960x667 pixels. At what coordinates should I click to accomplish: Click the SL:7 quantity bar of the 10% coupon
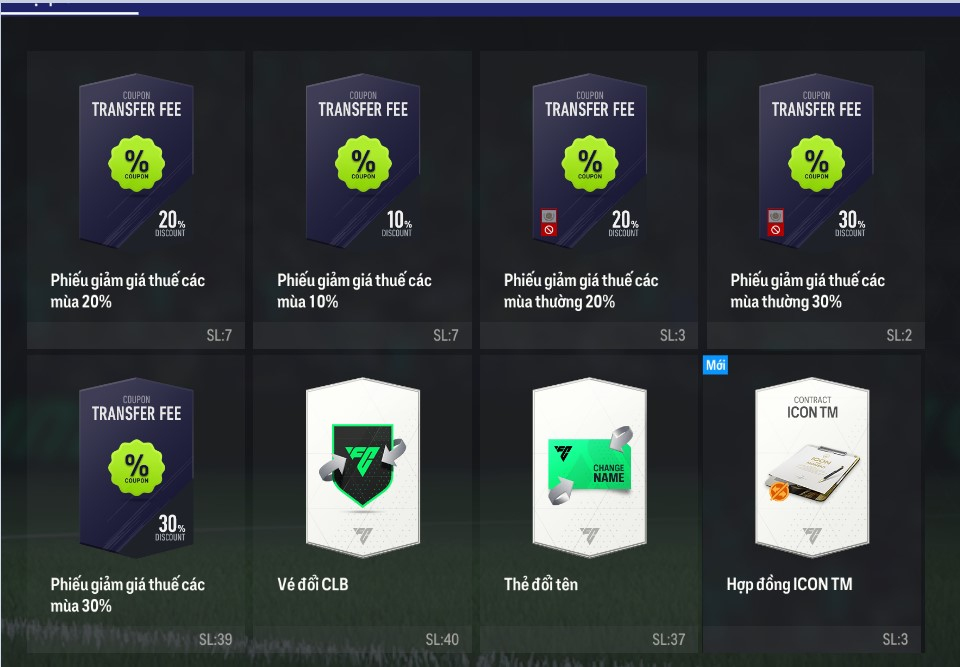pyautogui.click(x=362, y=335)
